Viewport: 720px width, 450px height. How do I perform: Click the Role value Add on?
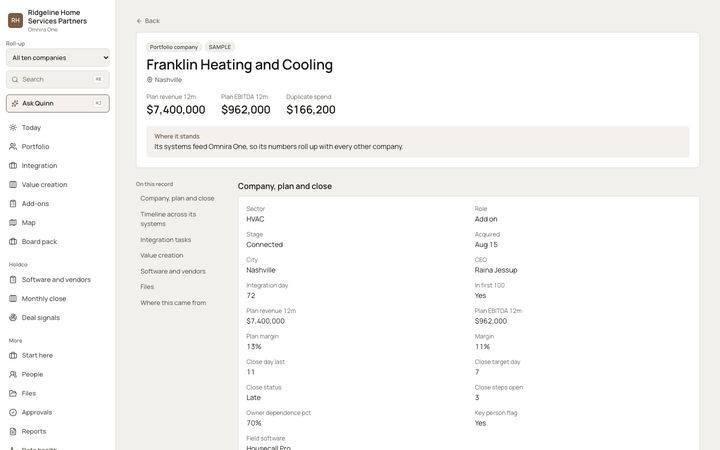(486, 219)
